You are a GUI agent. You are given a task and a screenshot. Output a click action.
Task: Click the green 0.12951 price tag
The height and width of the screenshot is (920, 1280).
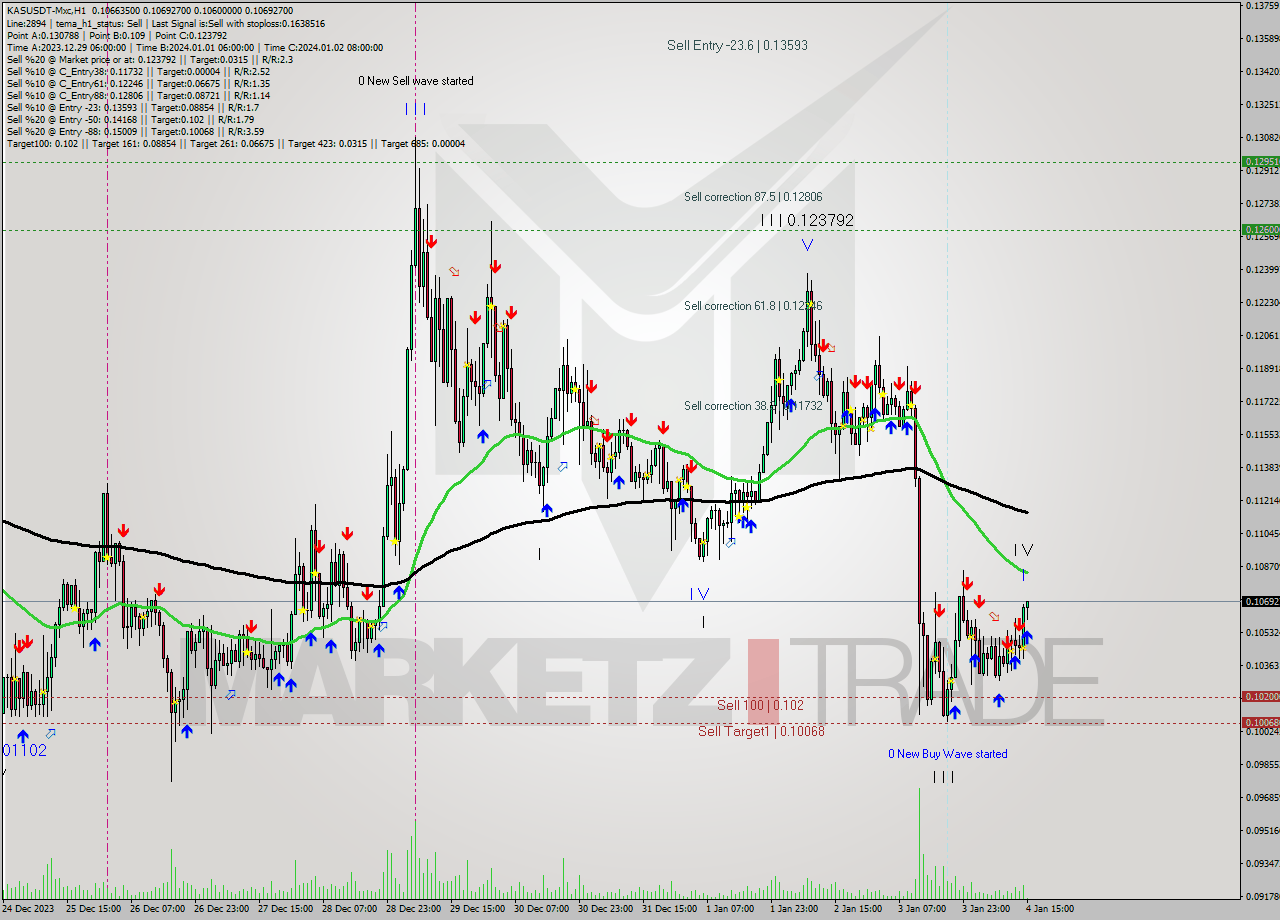[x=1261, y=161]
